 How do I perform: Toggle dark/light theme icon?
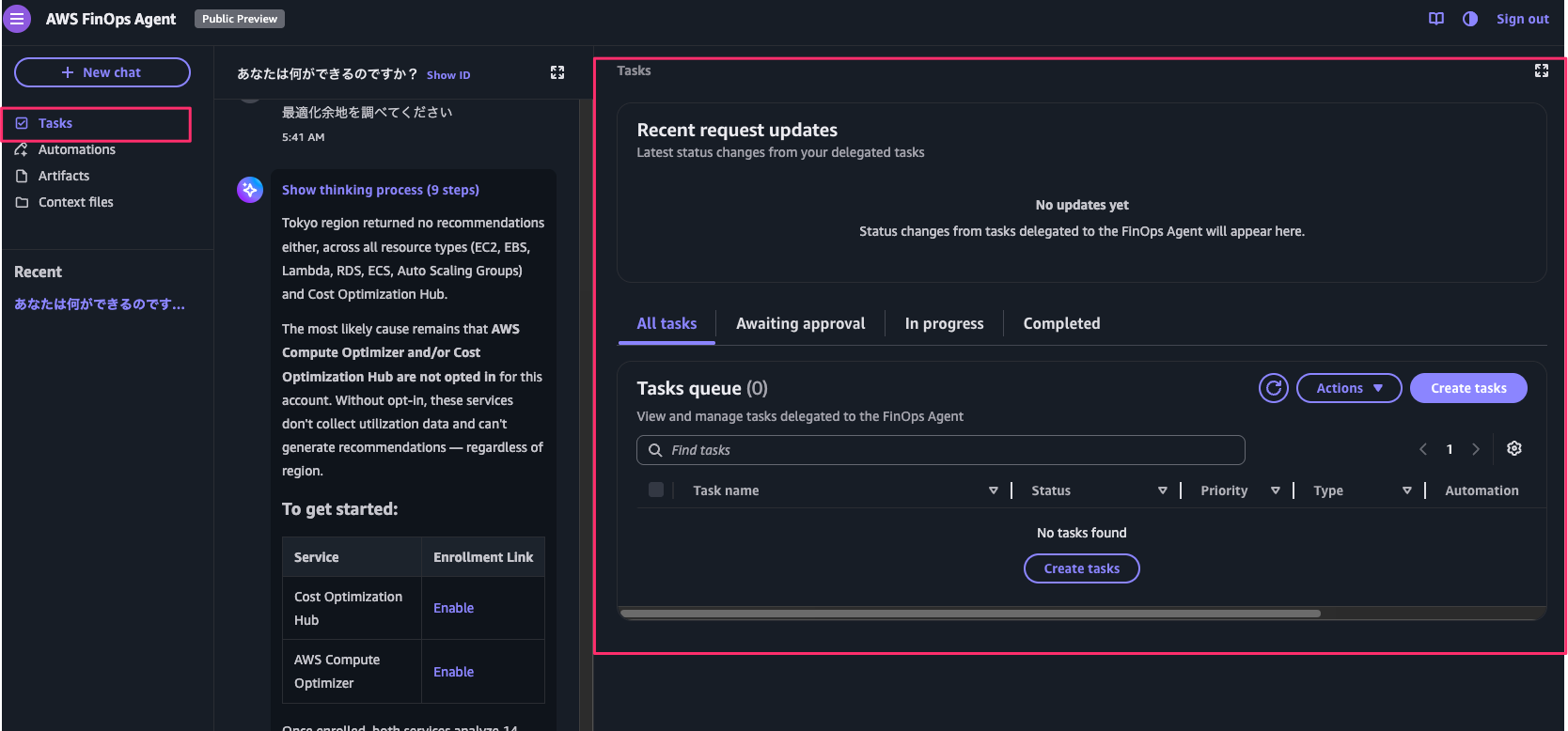(x=1470, y=19)
